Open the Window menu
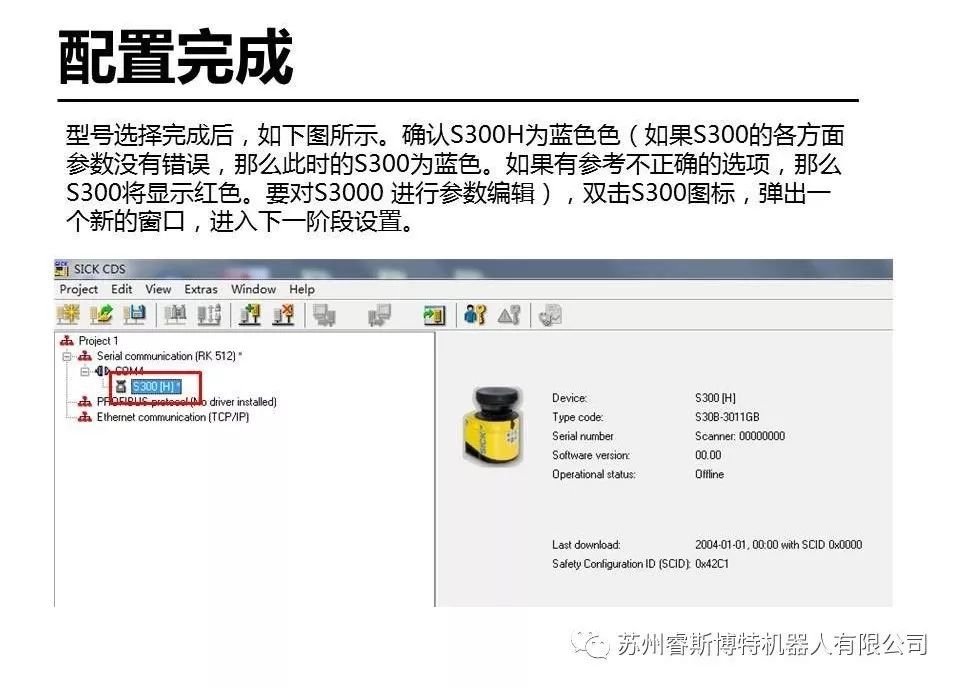Screen dimensions: 954x687 coord(253,289)
